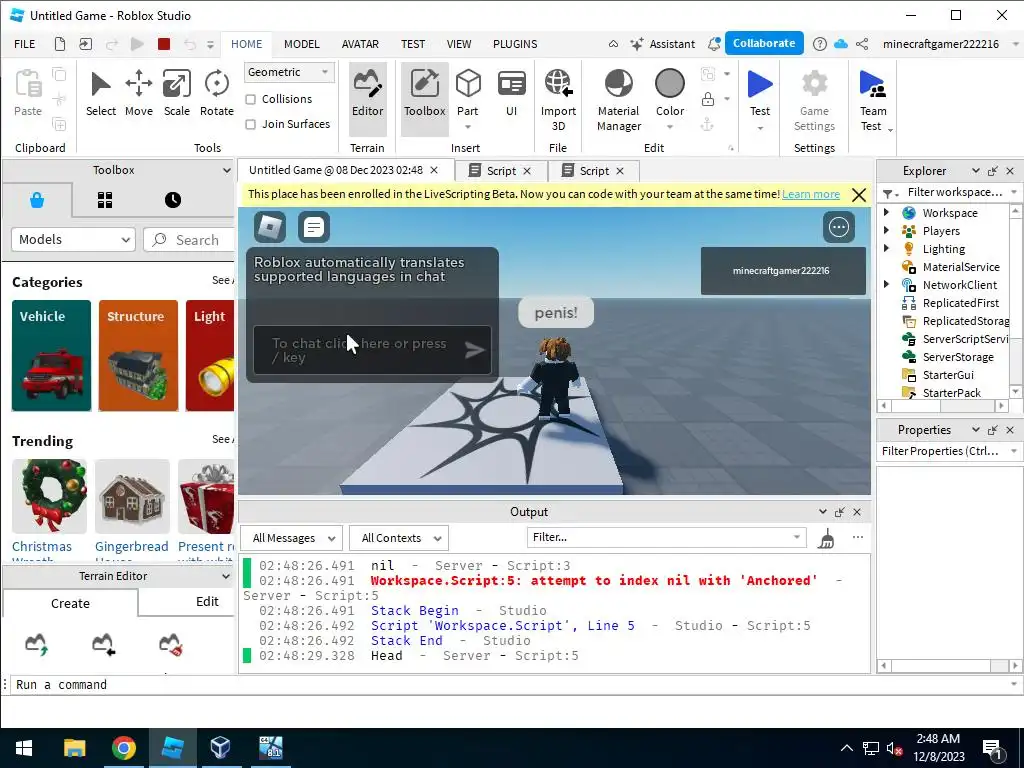Enable the Collisions checkbox
The image size is (1024, 768).
250,99
